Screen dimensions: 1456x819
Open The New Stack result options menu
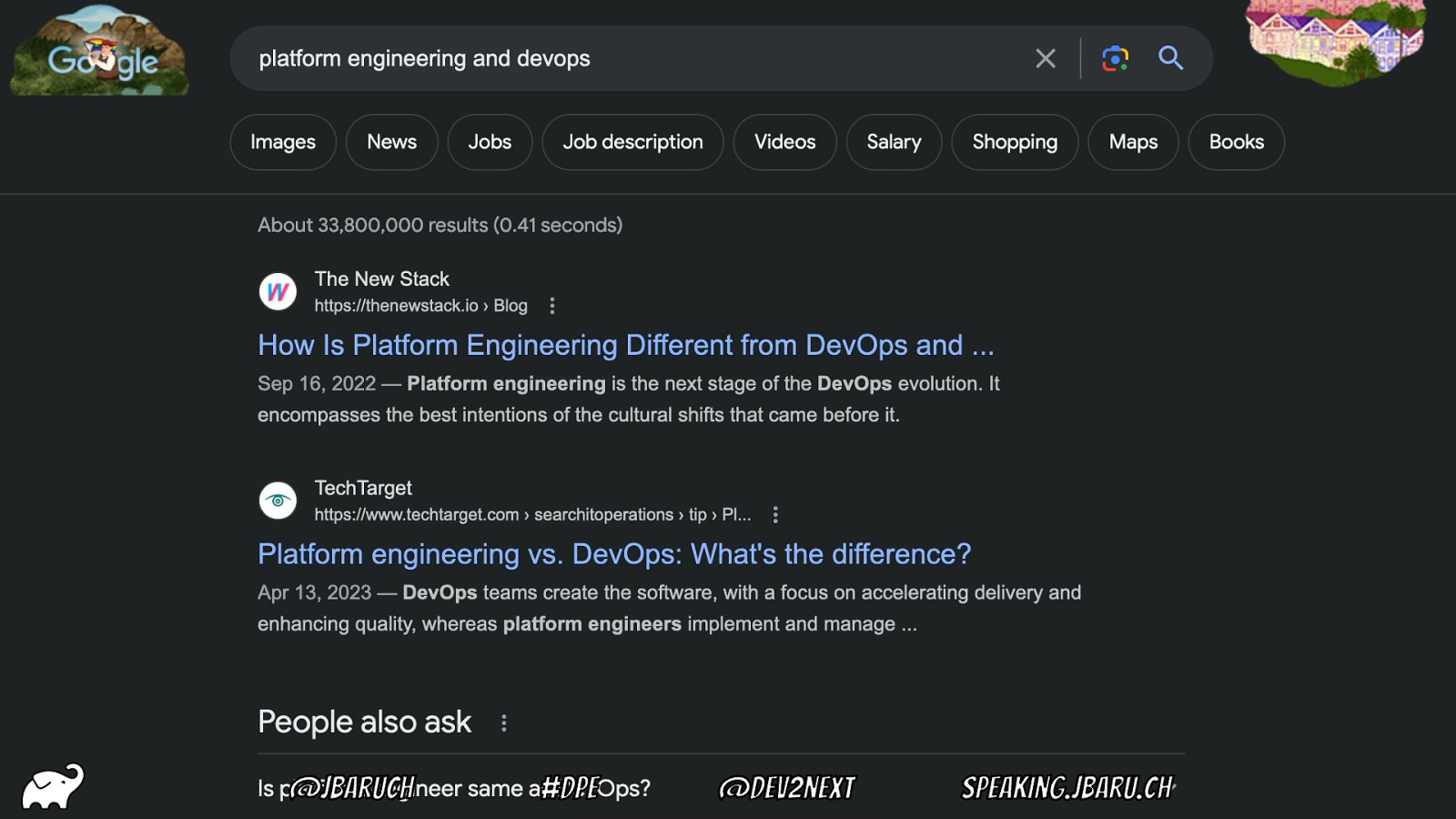pyautogui.click(x=551, y=306)
